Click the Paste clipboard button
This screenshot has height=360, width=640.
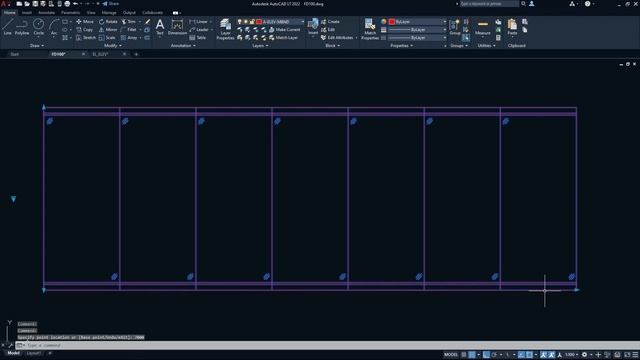[x=512, y=27]
